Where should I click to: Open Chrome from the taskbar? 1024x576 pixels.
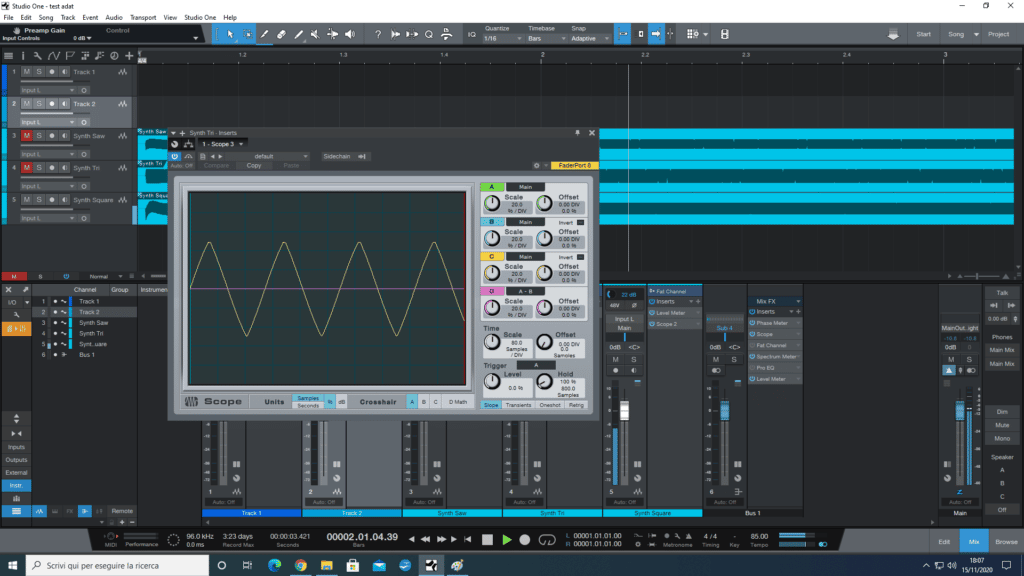(300, 566)
